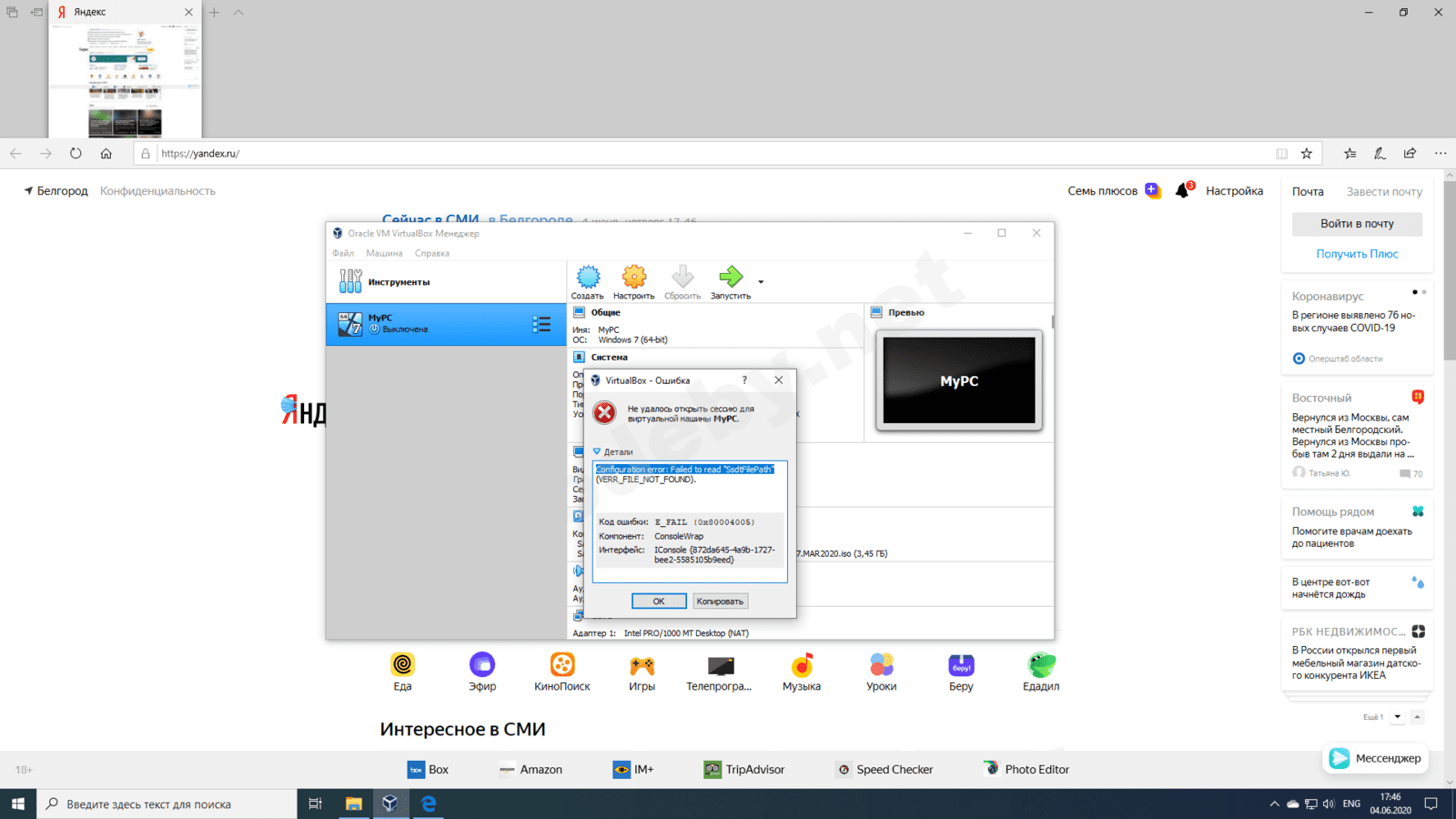Click the Tools (Инструменты) icon
Image resolution: width=1456 pixels, height=819 pixels.
coord(350,281)
